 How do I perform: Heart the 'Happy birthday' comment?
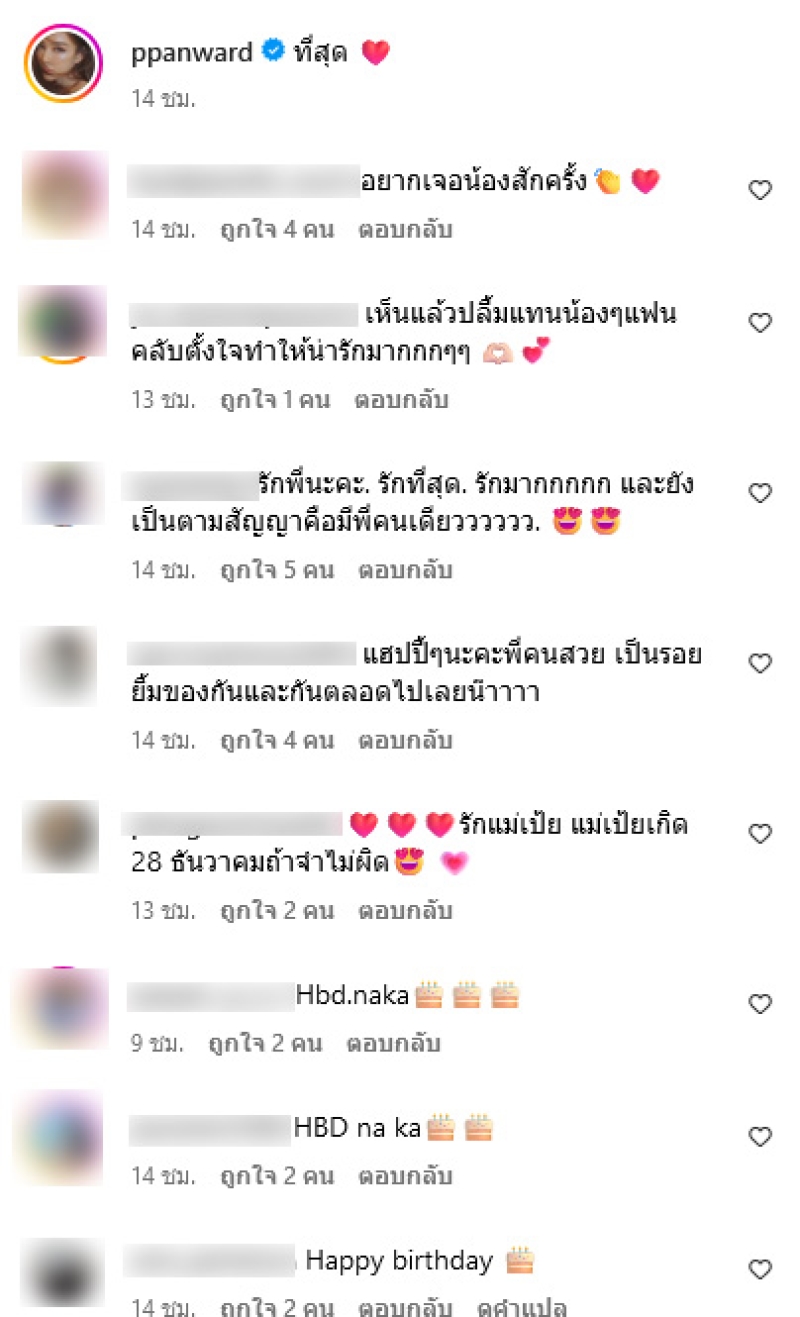coord(761,1269)
